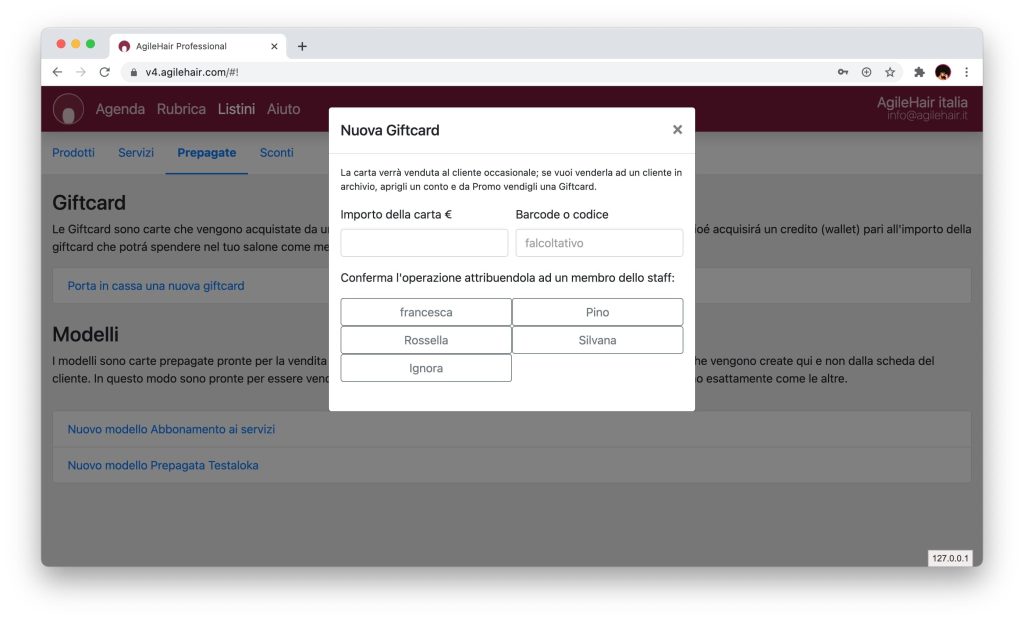Select Rossella as staff member
Image resolution: width=1024 pixels, height=621 pixels.
[426, 340]
